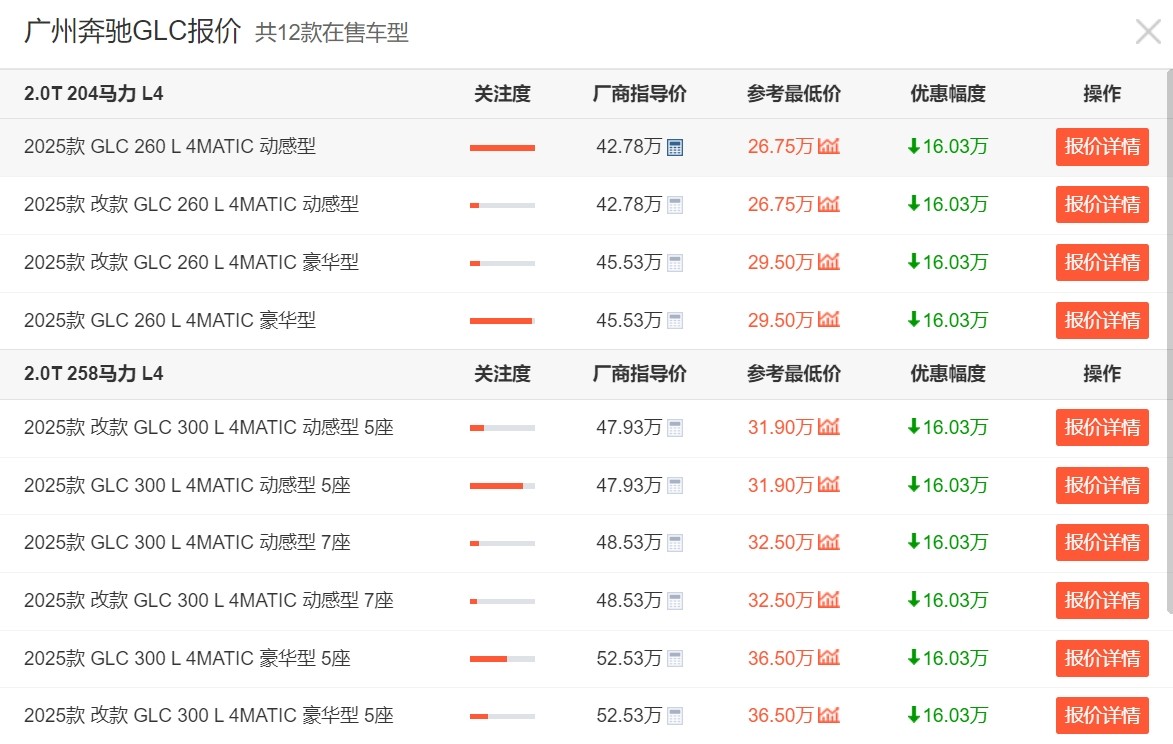Screen dimensions: 1173x744
Task: Open model 2025款 改款 GLC 300 L 豪华型 5座
Action: pos(209,716)
